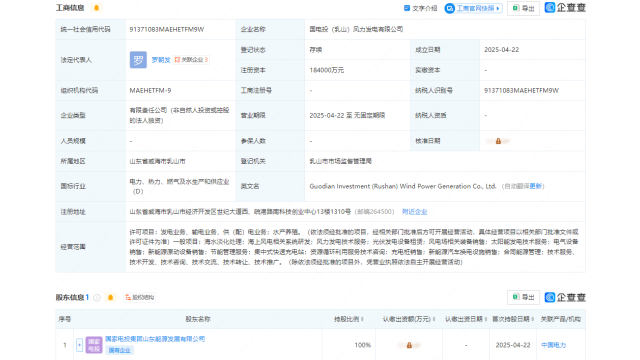Select the 100% shareholding value
This screenshot has width=640, height=360.
pos(362,345)
